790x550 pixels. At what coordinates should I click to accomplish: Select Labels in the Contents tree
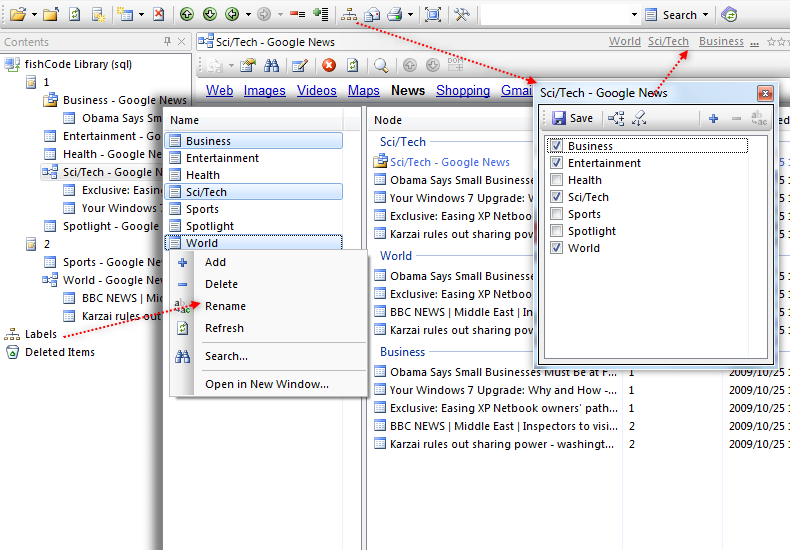click(41, 334)
